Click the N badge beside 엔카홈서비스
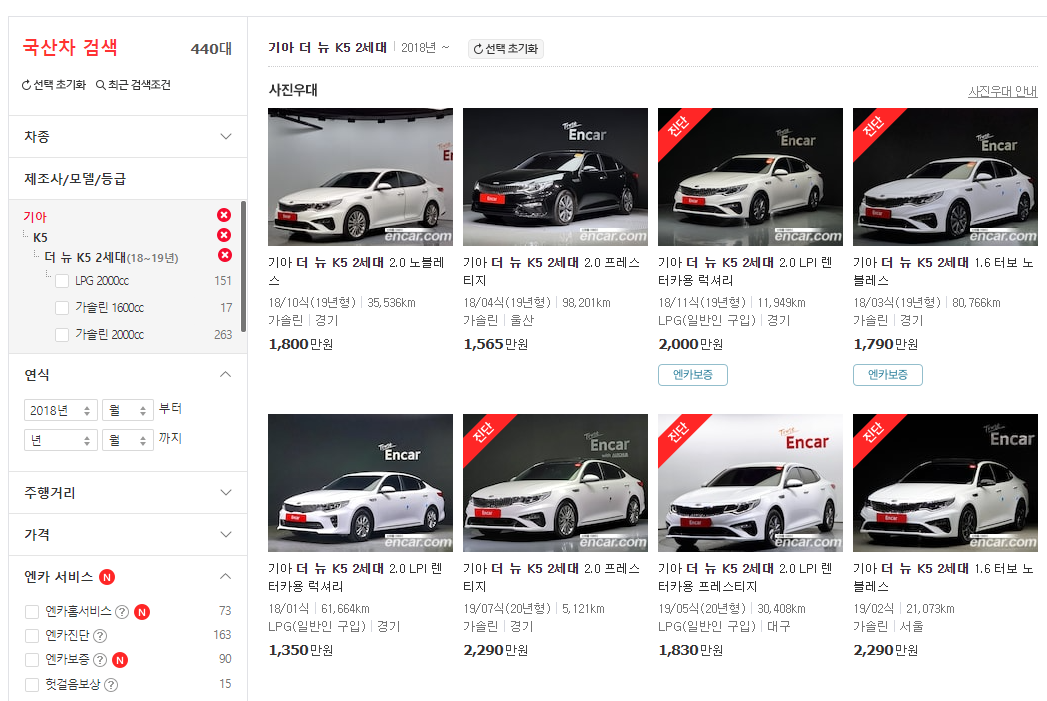The width and height of the screenshot is (1047, 701). (x=142, y=612)
